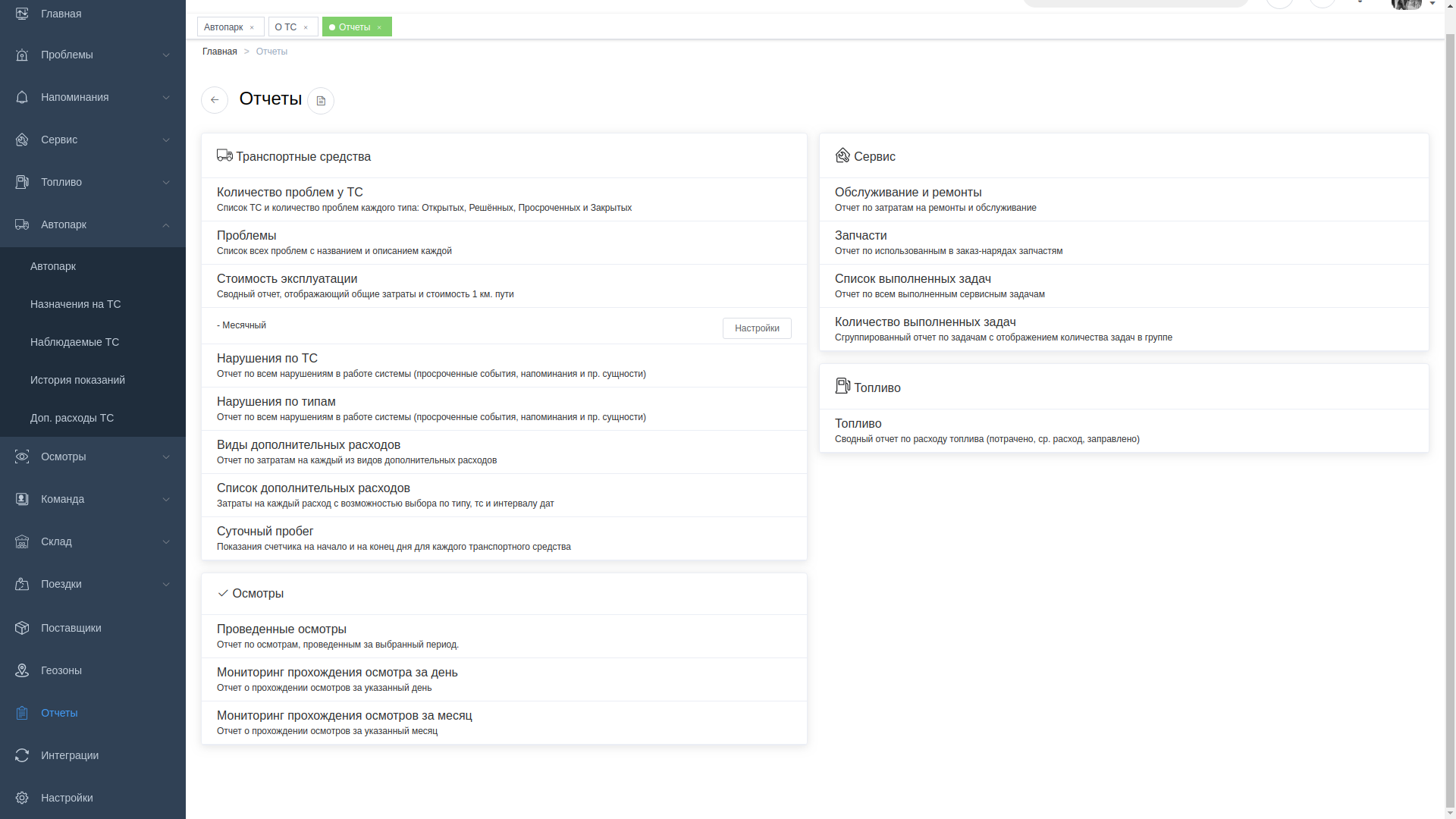Expand the Топливо sidebar section

166,182
